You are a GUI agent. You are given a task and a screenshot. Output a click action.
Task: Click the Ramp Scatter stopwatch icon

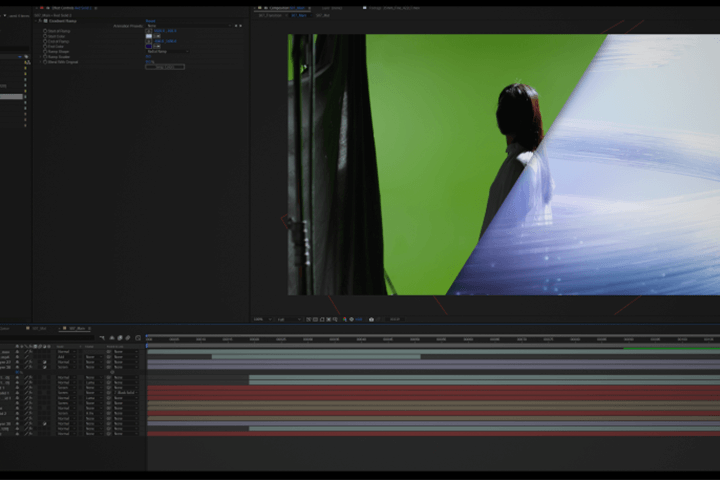(46, 56)
